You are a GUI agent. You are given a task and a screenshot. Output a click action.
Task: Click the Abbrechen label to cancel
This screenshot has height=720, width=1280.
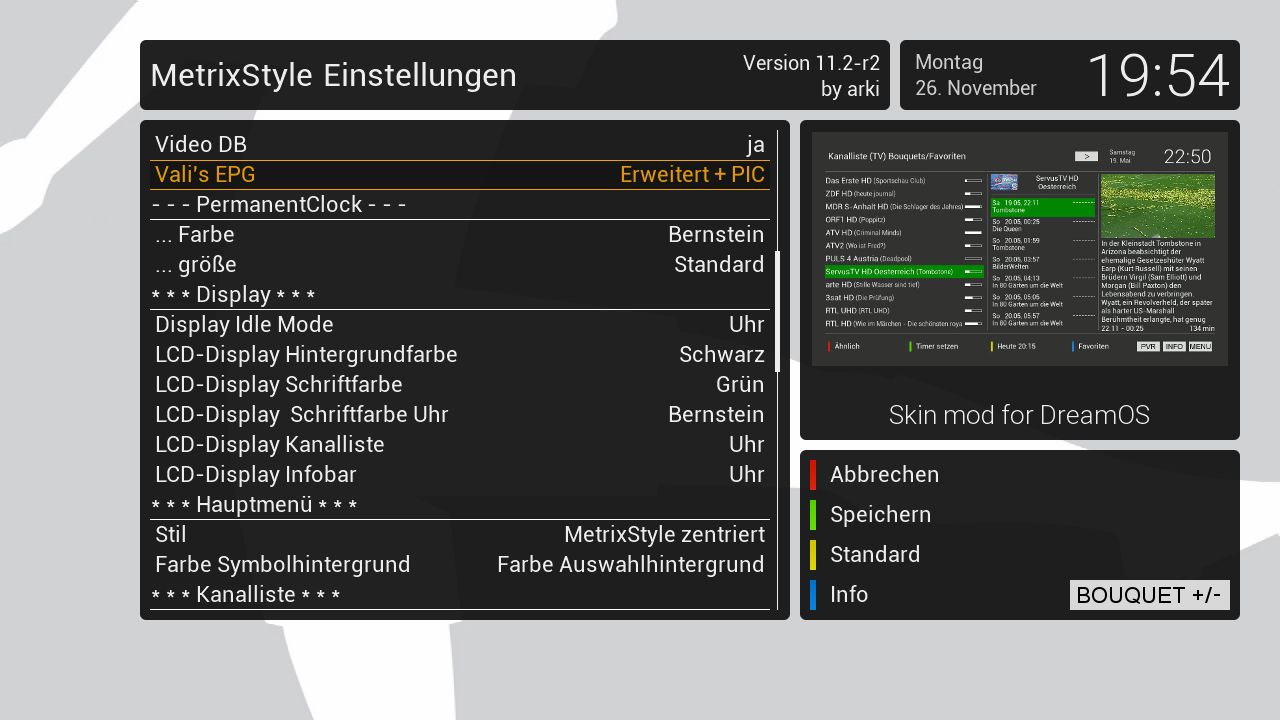[884, 475]
